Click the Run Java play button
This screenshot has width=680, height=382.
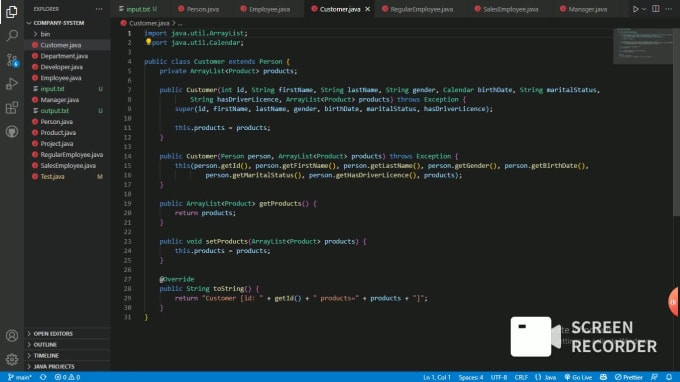(x=635, y=9)
